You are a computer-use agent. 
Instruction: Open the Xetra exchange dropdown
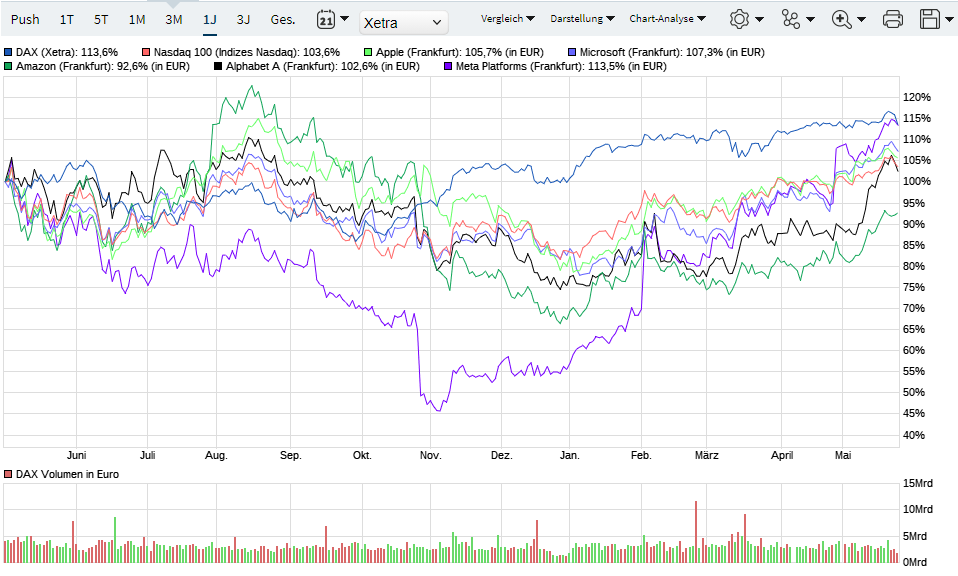403,22
